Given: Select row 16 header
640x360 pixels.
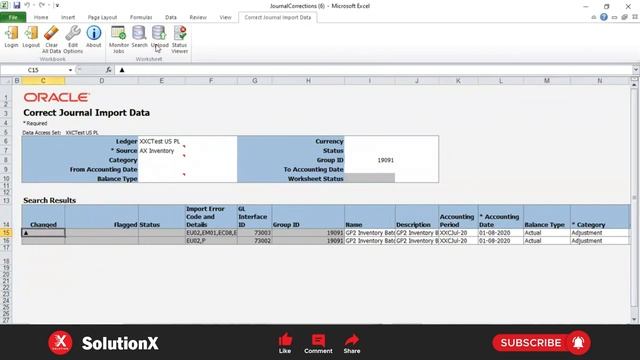Looking at the screenshot, I should 6,241.
